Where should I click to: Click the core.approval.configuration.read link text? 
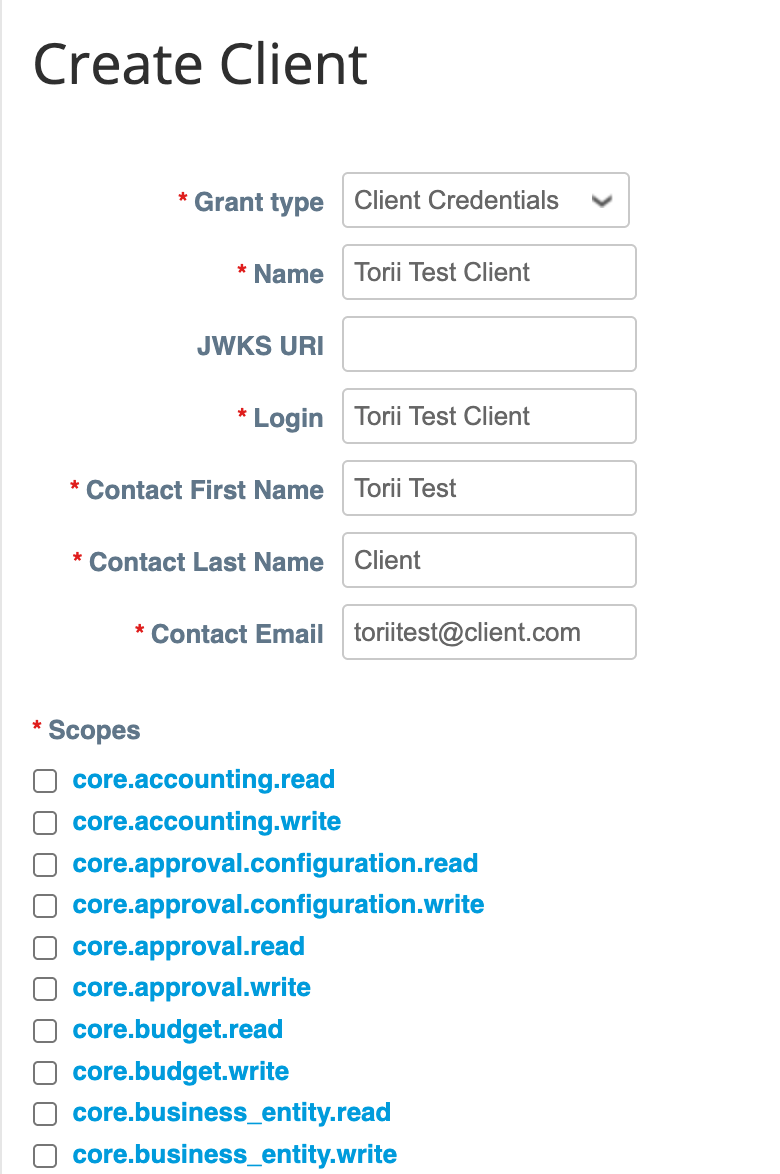pyautogui.click(x=275, y=863)
